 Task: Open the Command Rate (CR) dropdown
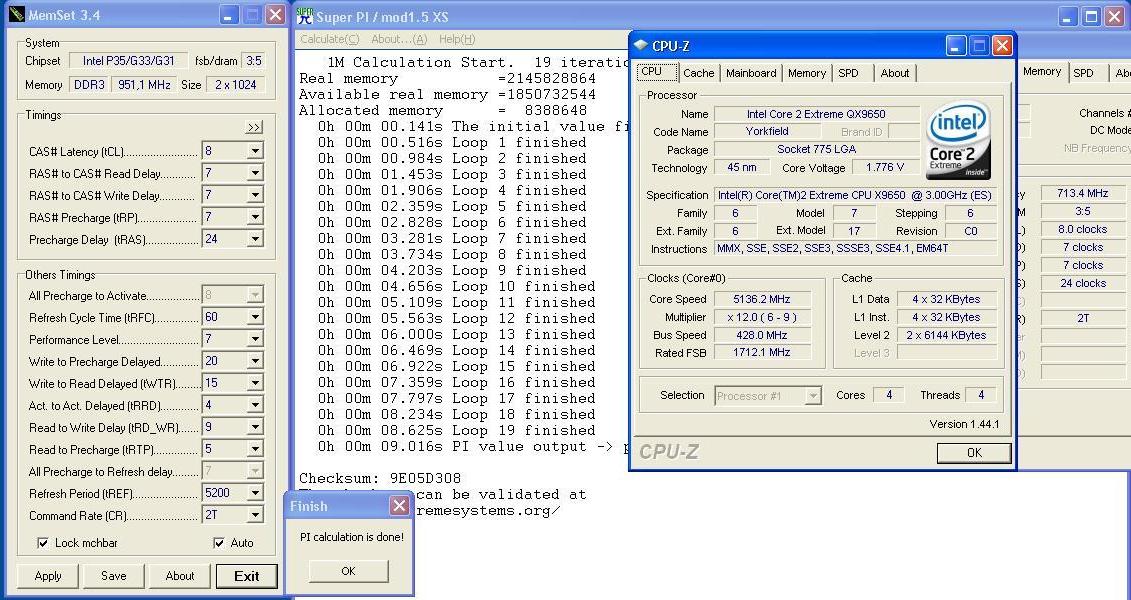[255, 515]
